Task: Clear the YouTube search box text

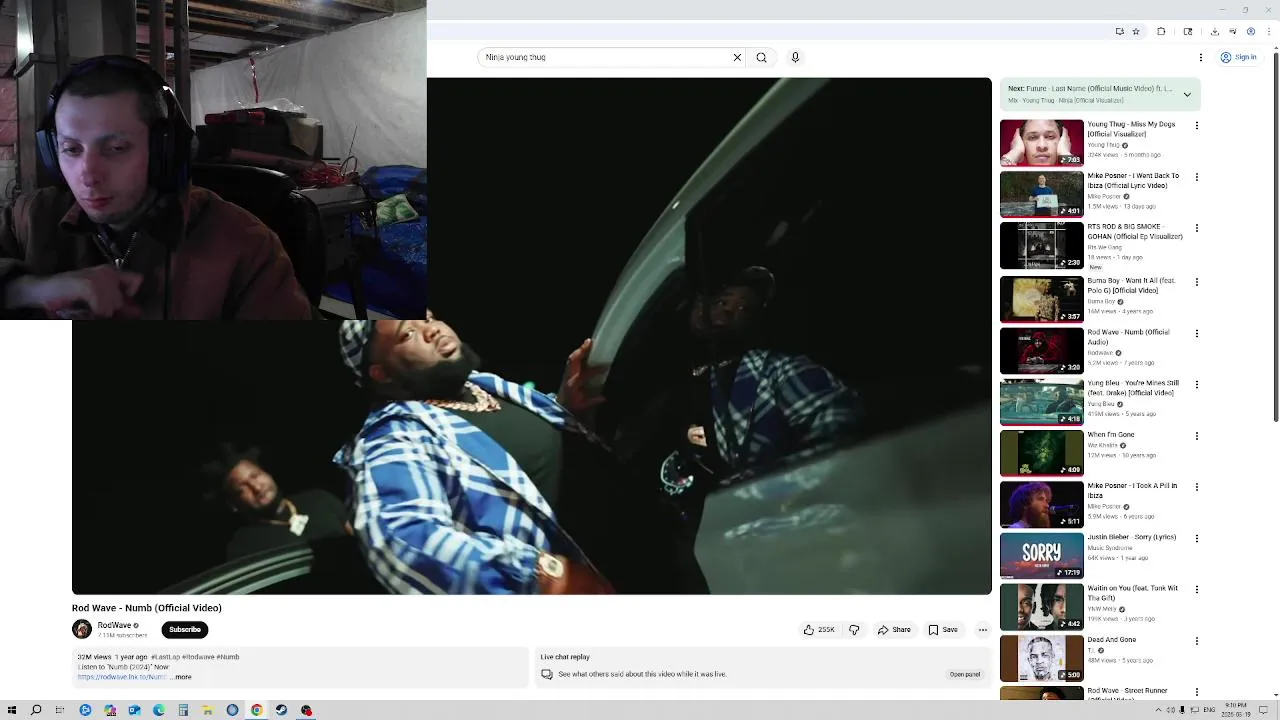Action: [x=737, y=57]
